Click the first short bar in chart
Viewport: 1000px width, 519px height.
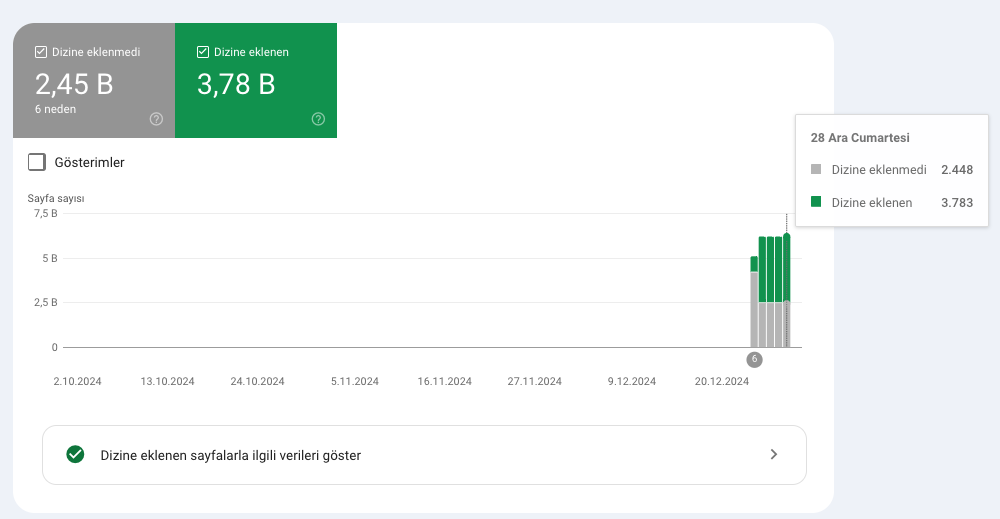click(x=754, y=302)
